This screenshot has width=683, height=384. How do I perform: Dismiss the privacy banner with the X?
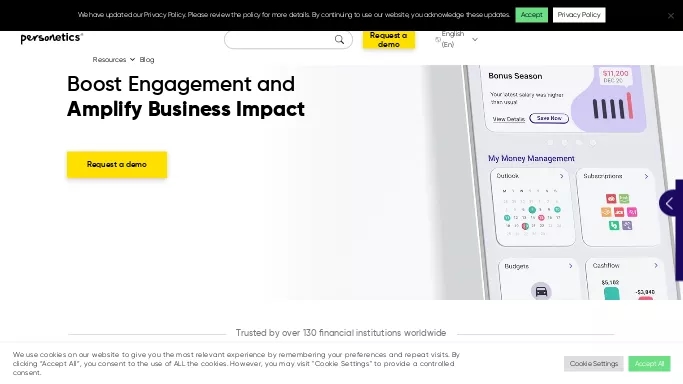[x=671, y=16]
